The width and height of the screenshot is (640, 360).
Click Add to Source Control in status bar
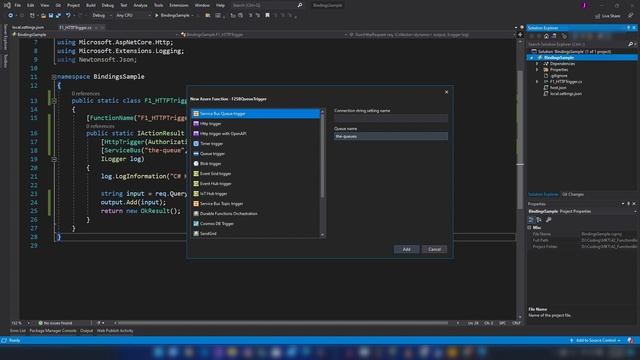[x=596, y=340]
